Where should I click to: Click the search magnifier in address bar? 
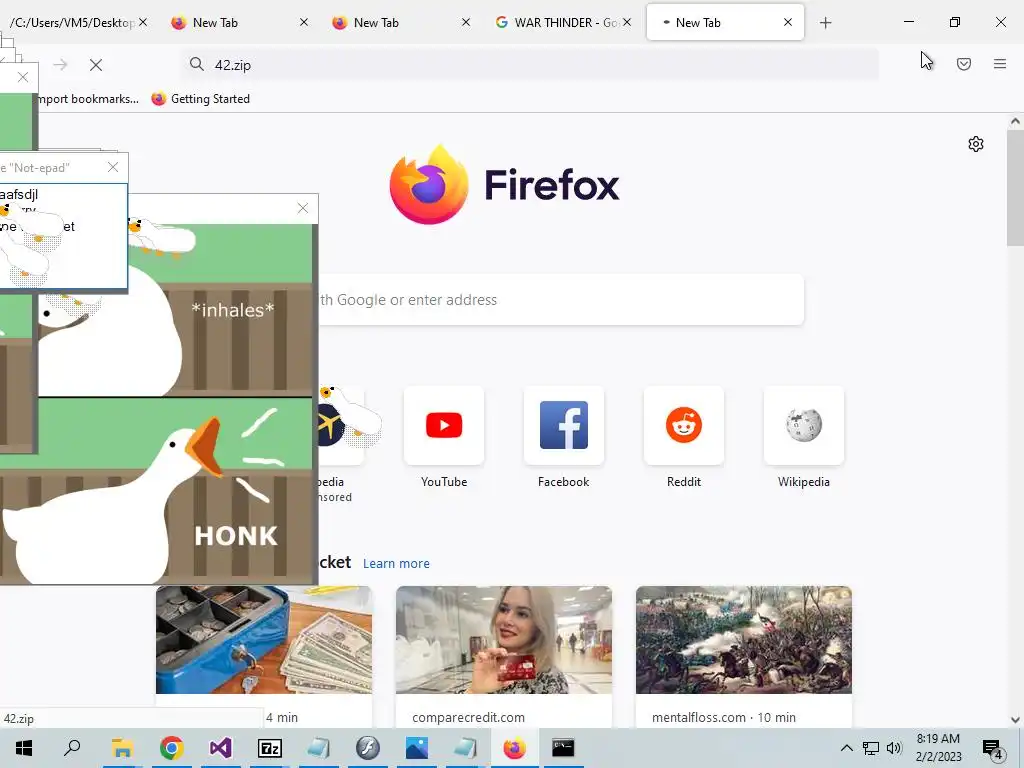click(x=197, y=64)
